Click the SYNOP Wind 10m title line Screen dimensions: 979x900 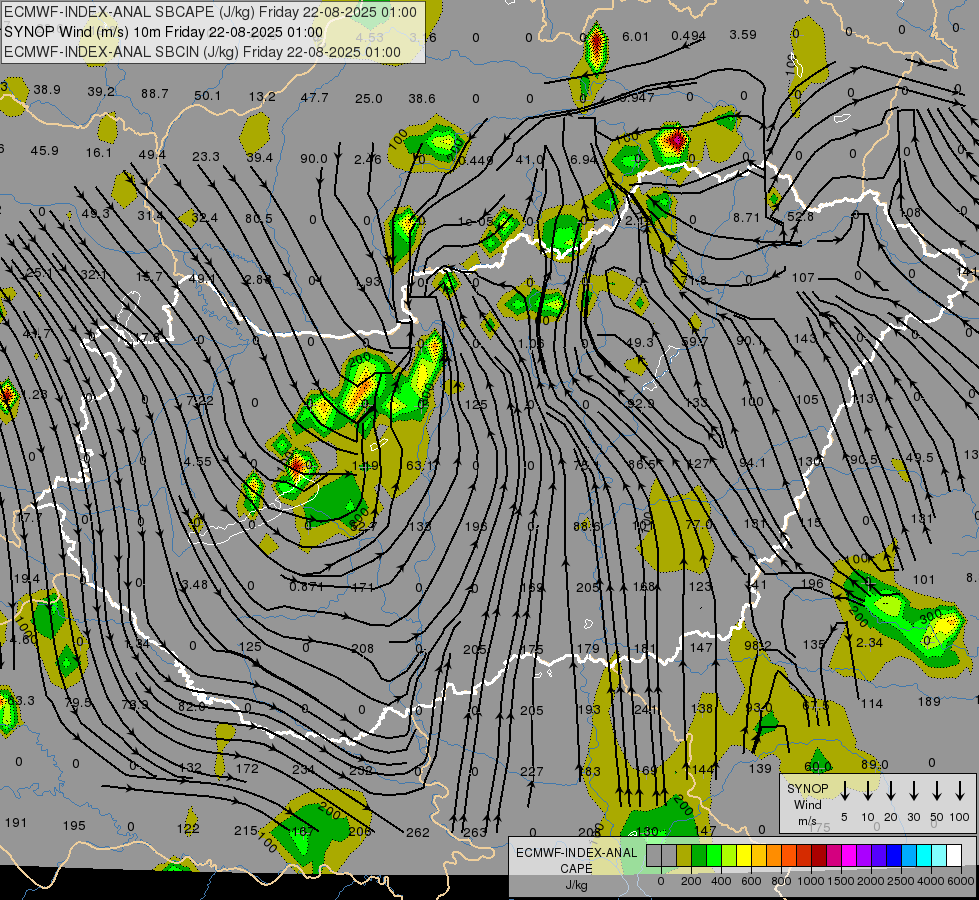[164, 32]
